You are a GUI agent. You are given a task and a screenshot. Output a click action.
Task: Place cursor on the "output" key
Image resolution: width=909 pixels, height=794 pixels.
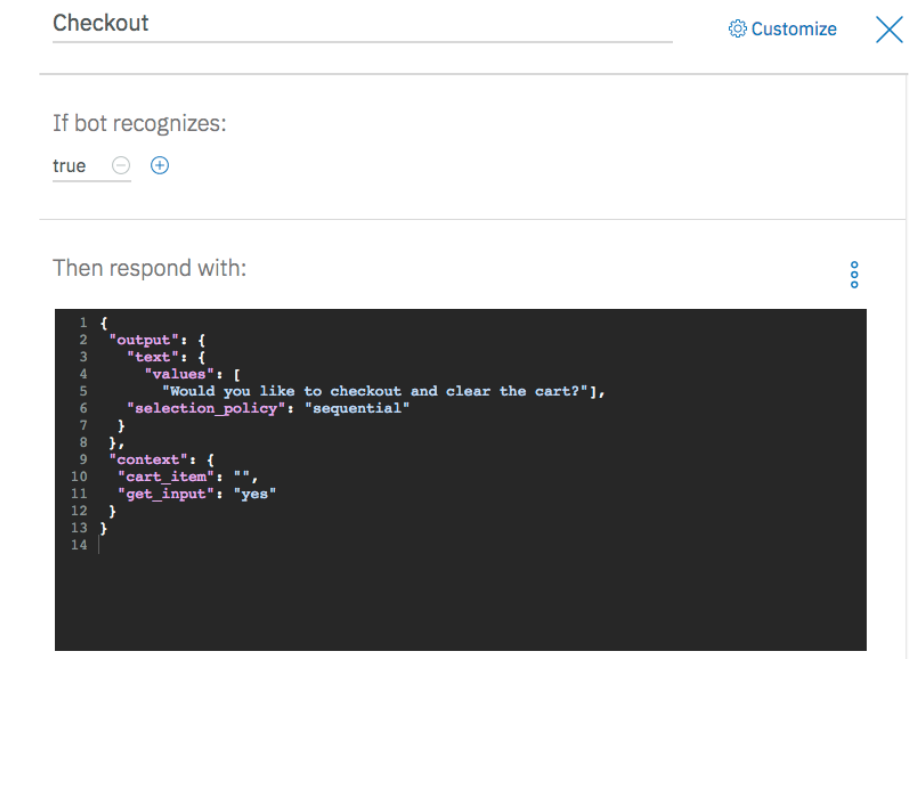pos(144,340)
